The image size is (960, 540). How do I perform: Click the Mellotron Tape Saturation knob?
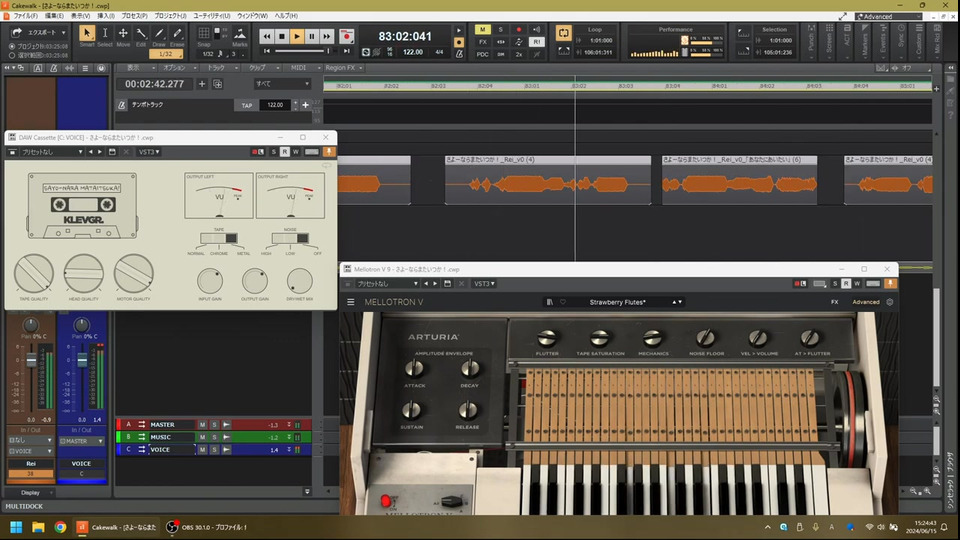pos(600,337)
